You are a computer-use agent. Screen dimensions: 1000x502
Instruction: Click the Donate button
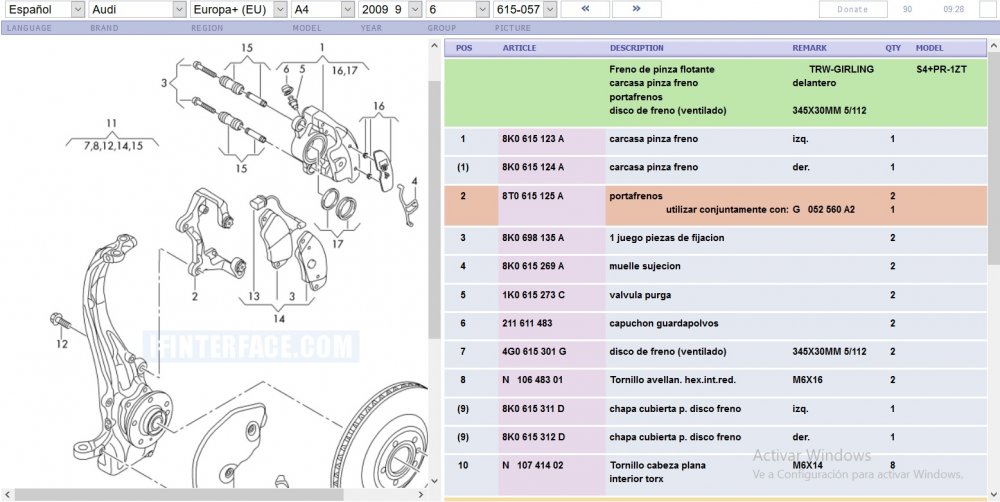[x=852, y=9]
